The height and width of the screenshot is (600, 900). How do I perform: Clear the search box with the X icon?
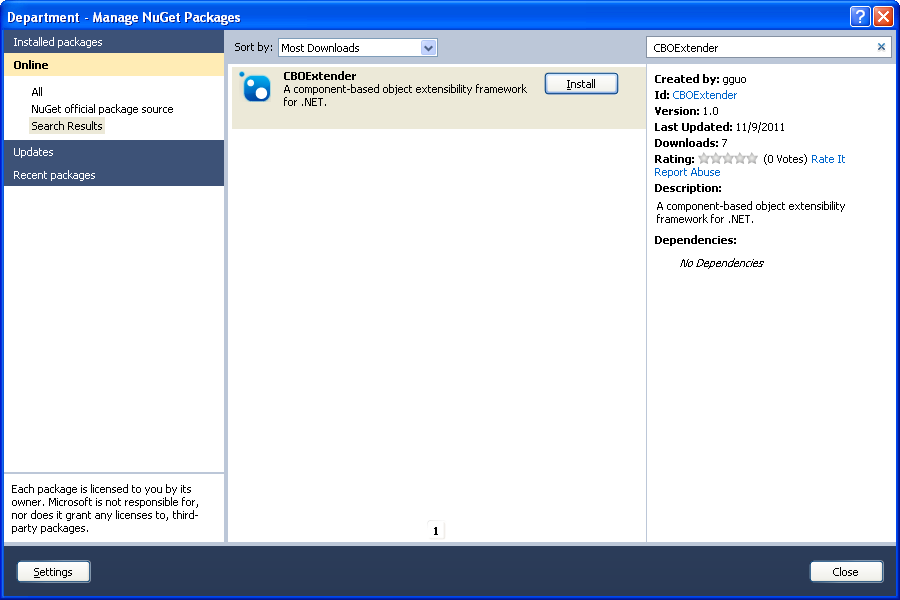[881, 47]
